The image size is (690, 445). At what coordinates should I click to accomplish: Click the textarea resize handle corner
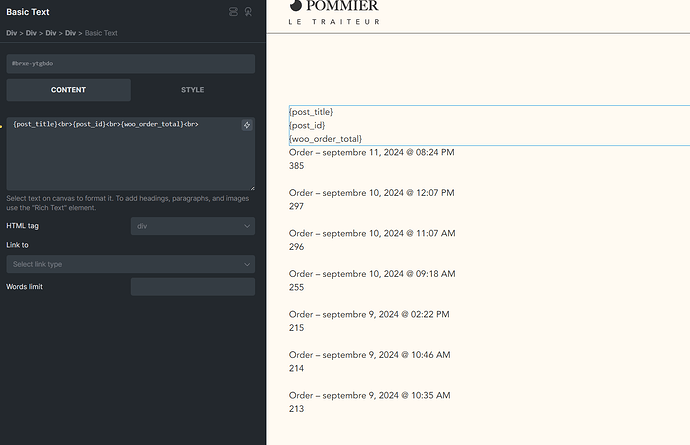click(252, 188)
